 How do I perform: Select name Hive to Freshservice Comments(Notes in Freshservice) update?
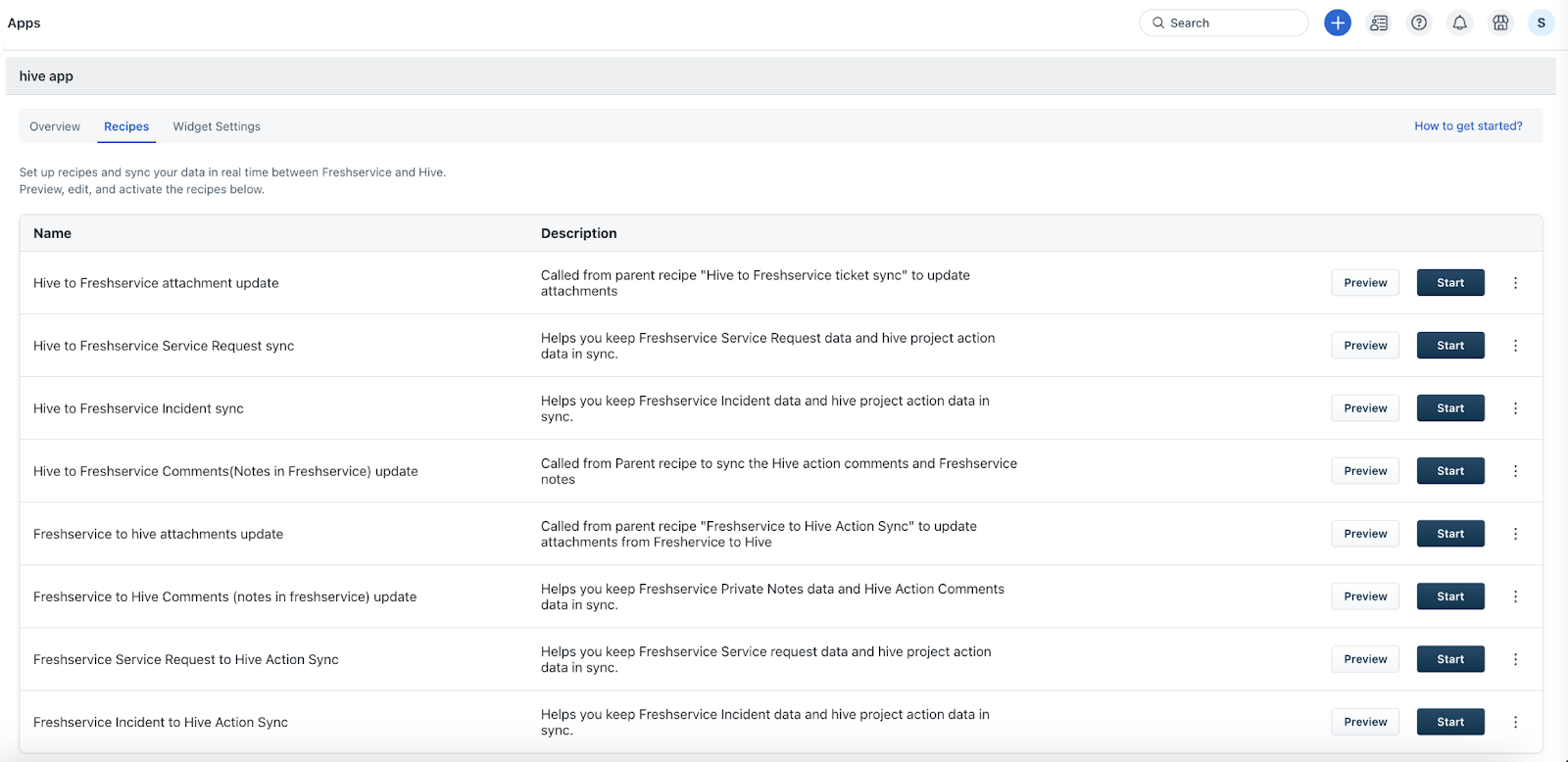[225, 471]
